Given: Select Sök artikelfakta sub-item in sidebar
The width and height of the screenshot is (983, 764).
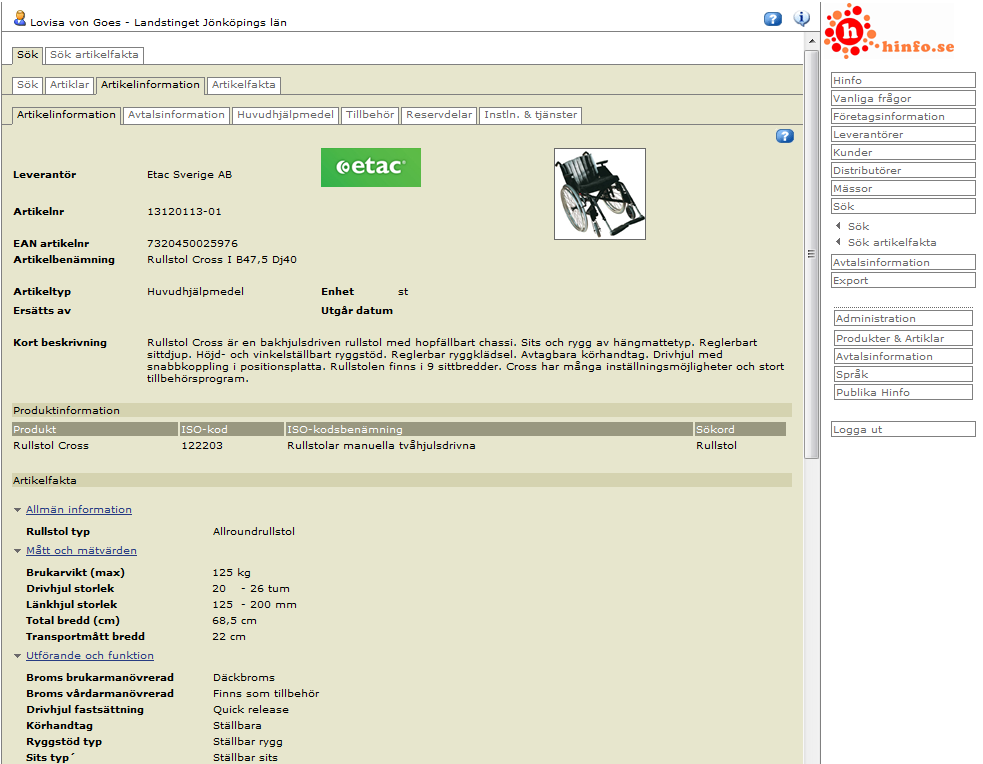Looking at the screenshot, I should pyautogui.click(x=891, y=243).
